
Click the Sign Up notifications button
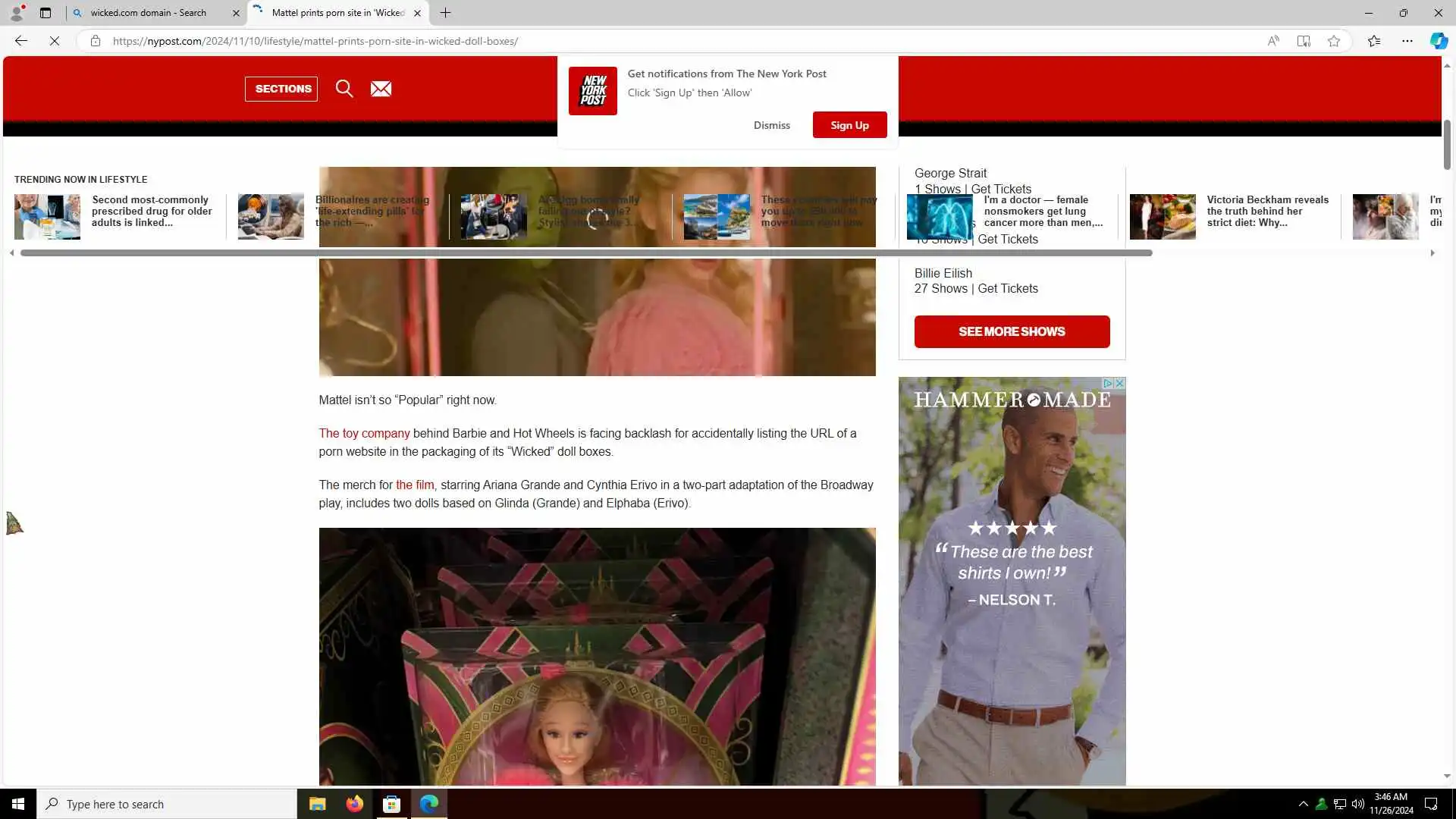pyautogui.click(x=849, y=125)
